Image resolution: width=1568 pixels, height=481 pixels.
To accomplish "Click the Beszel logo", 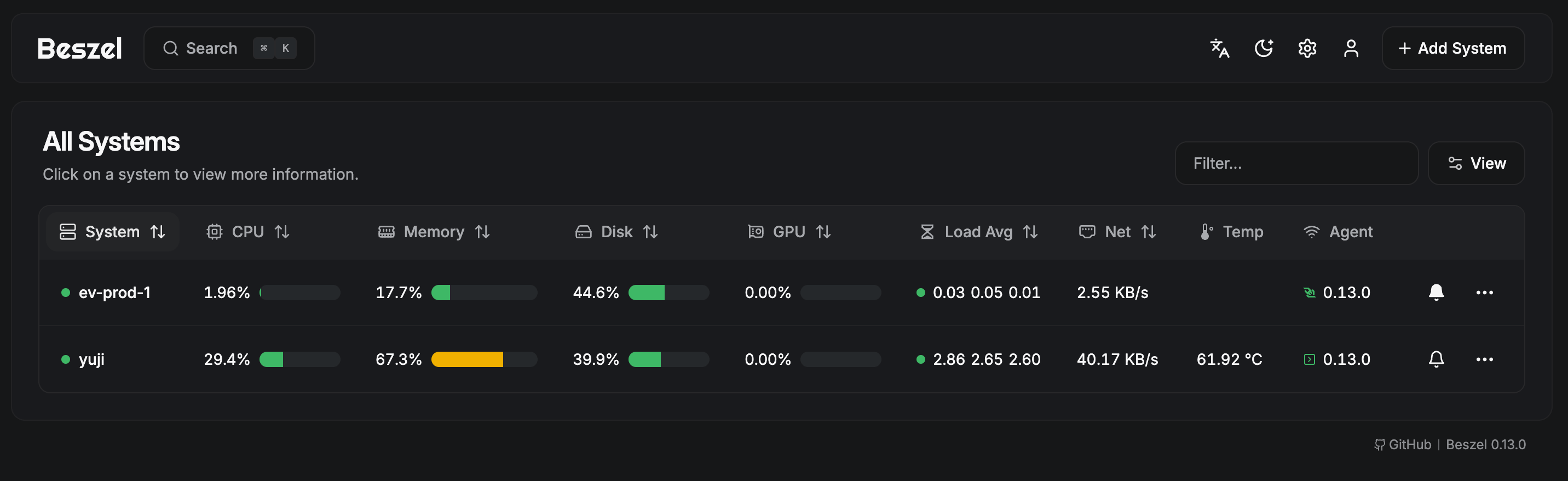I will click(x=80, y=48).
